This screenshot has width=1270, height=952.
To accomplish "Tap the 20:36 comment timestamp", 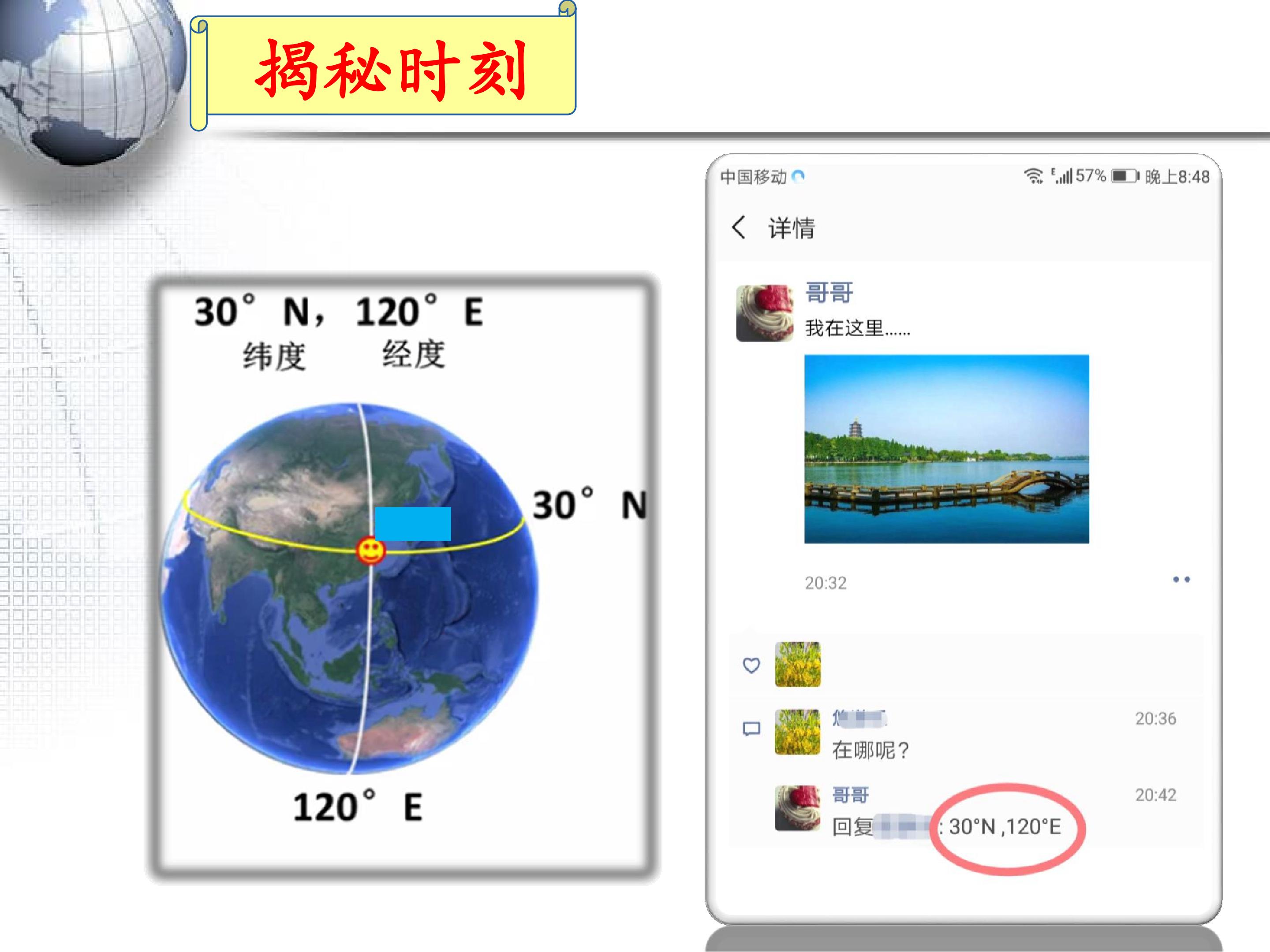I will [1156, 718].
